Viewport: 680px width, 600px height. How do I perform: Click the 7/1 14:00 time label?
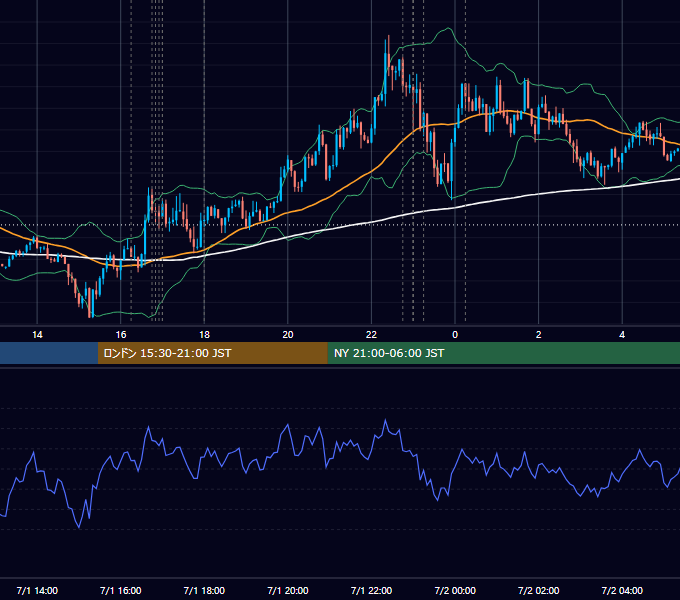(37, 590)
